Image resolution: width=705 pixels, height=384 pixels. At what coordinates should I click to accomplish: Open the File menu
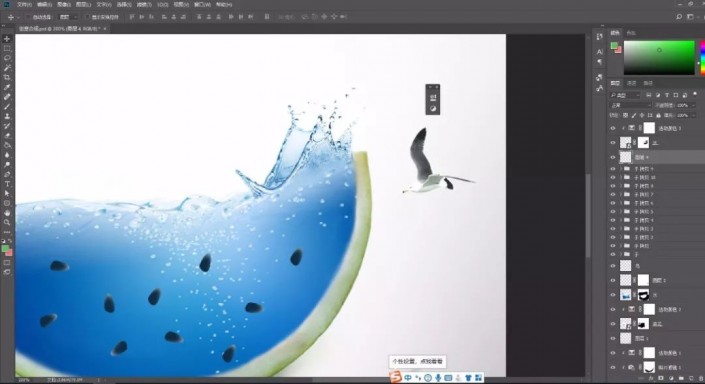[x=24, y=4]
